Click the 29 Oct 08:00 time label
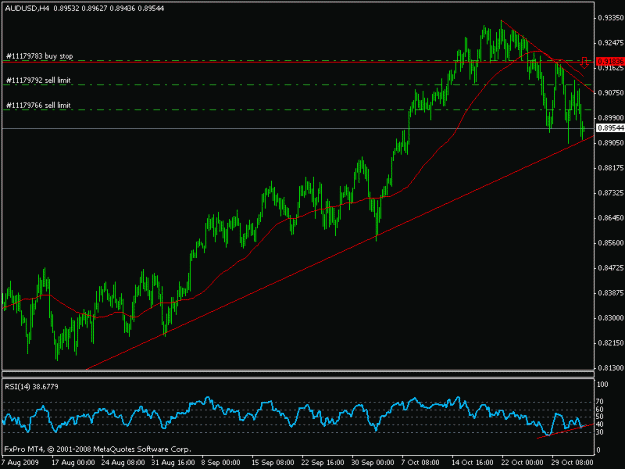Image resolution: width=625 pixels, height=469 pixels. point(572,462)
